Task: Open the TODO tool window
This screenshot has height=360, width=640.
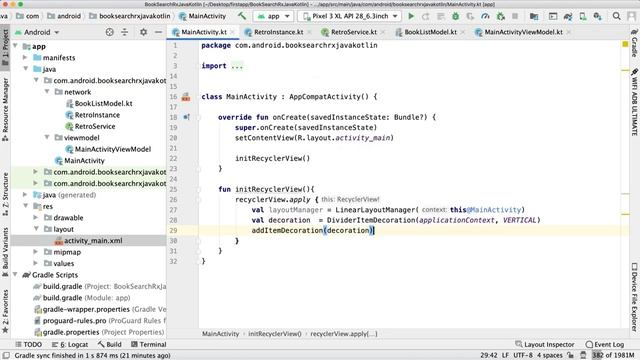Action: (x=29, y=344)
